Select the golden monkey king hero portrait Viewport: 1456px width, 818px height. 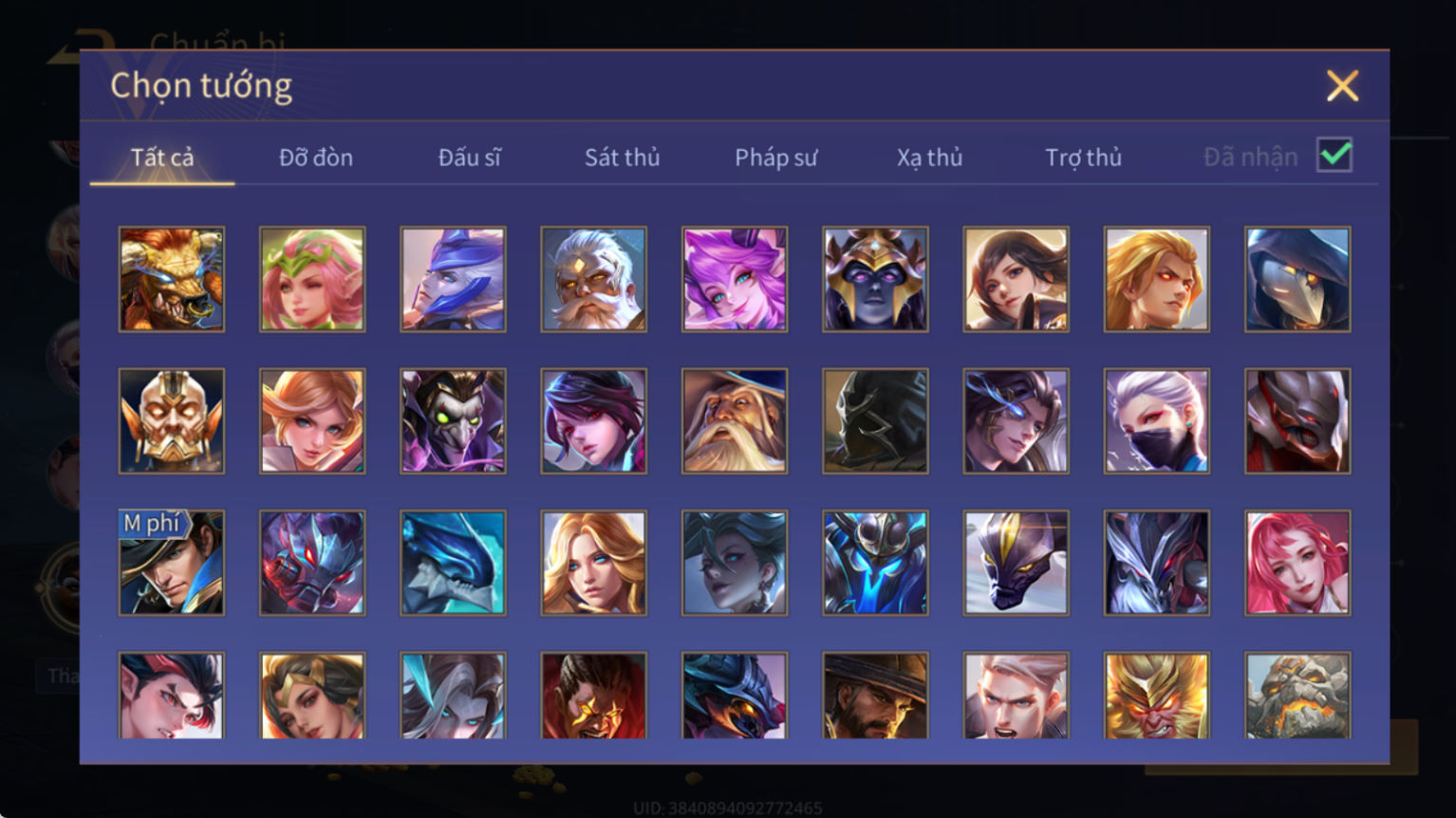1157,696
